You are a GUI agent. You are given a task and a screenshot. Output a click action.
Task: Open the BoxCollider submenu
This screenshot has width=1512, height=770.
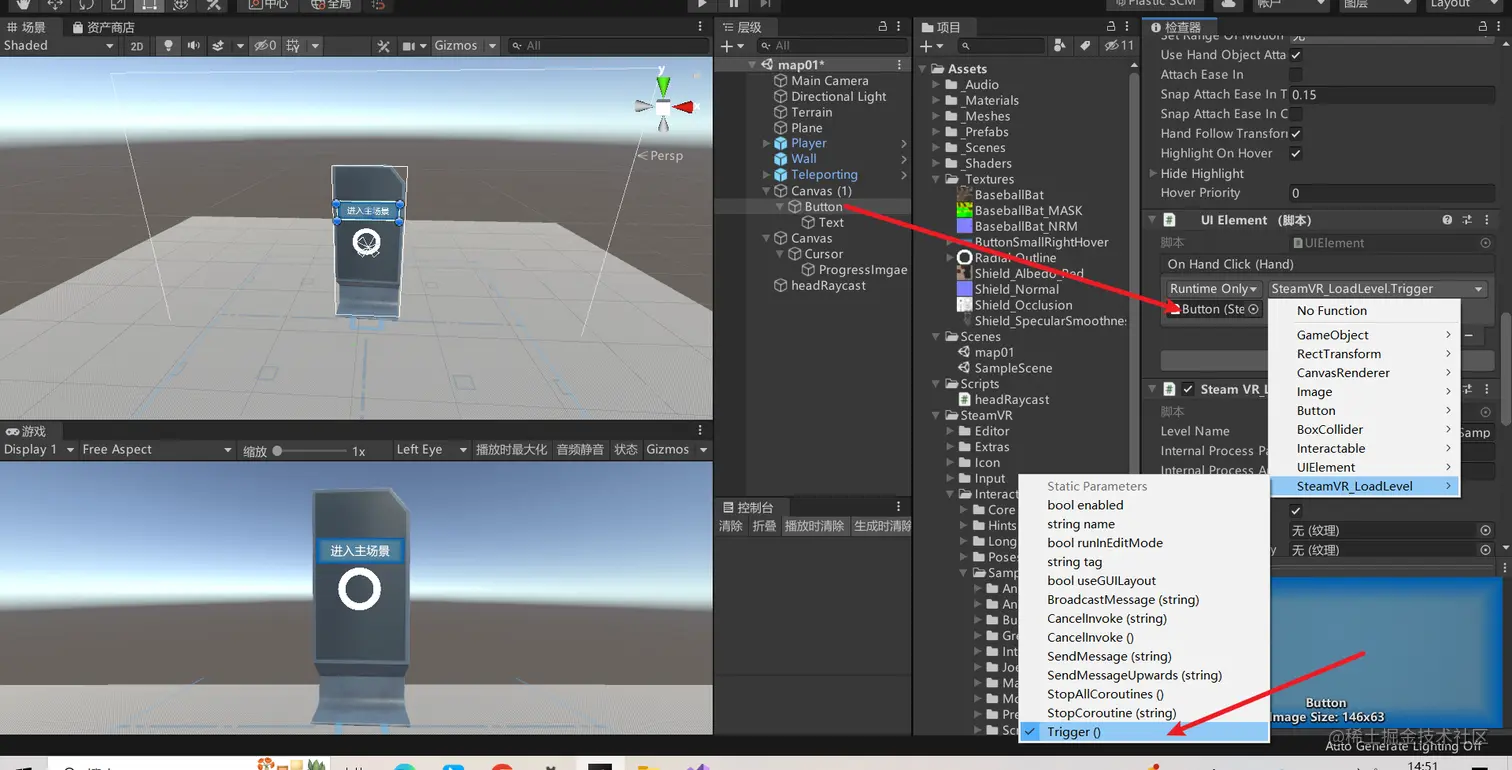1364,430
